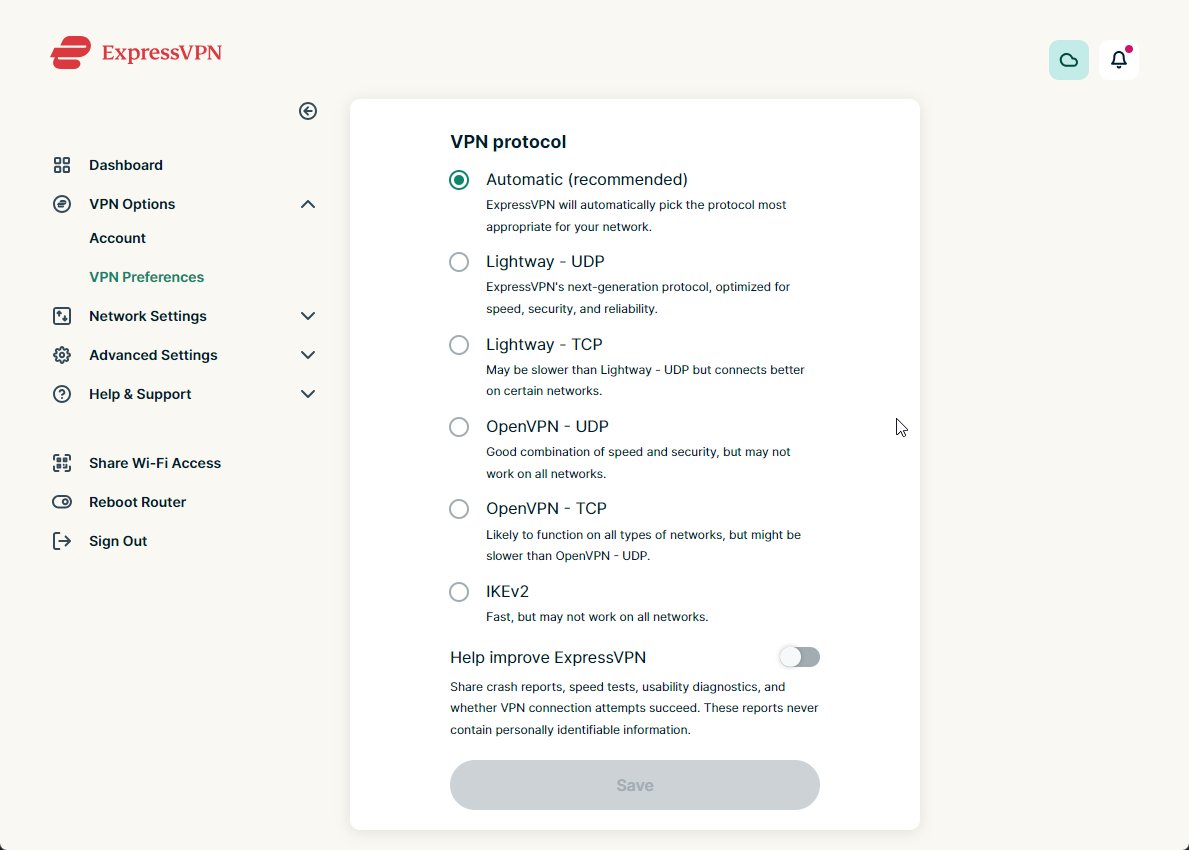Image resolution: width=1189 pixels, height=850 pixels.
Task: Click the Share Wi-Fi Access QR icon
Action: (x=62, y=463)
